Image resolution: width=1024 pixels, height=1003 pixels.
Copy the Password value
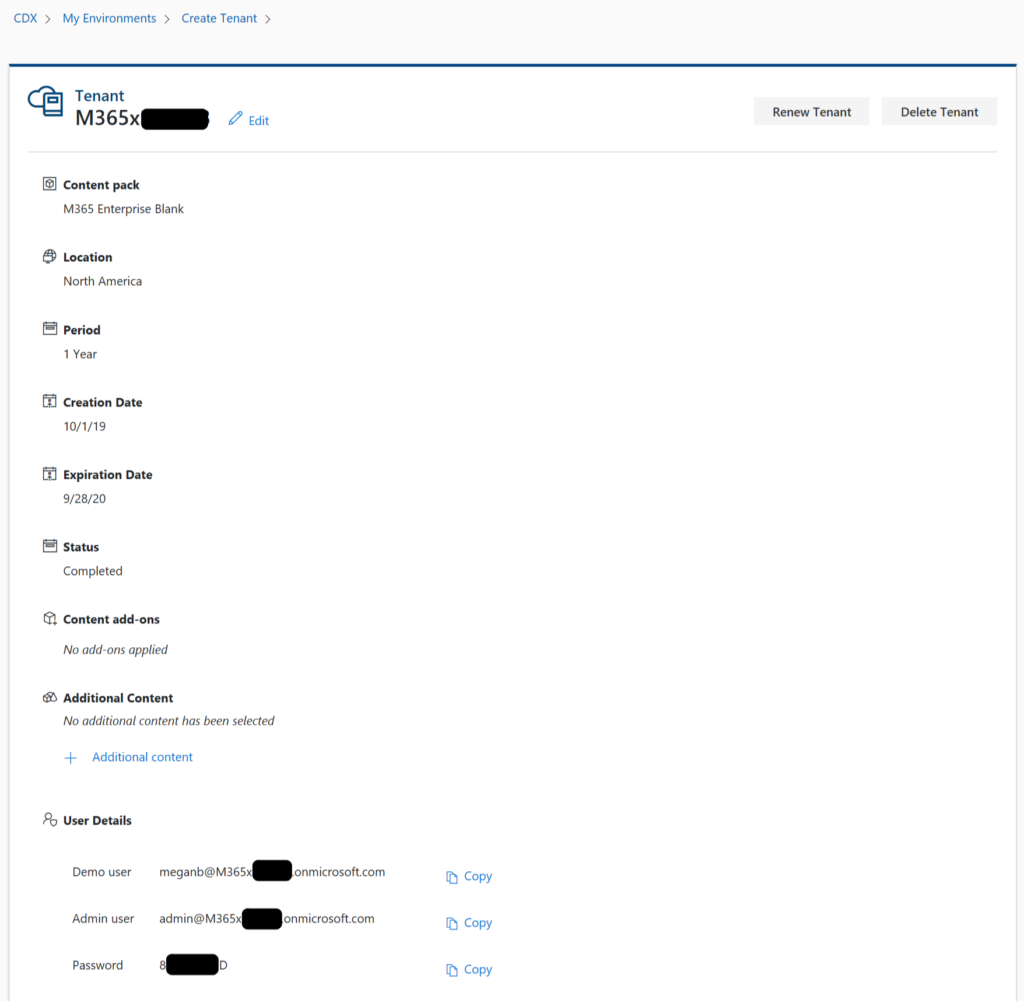(x=477, y=970)
